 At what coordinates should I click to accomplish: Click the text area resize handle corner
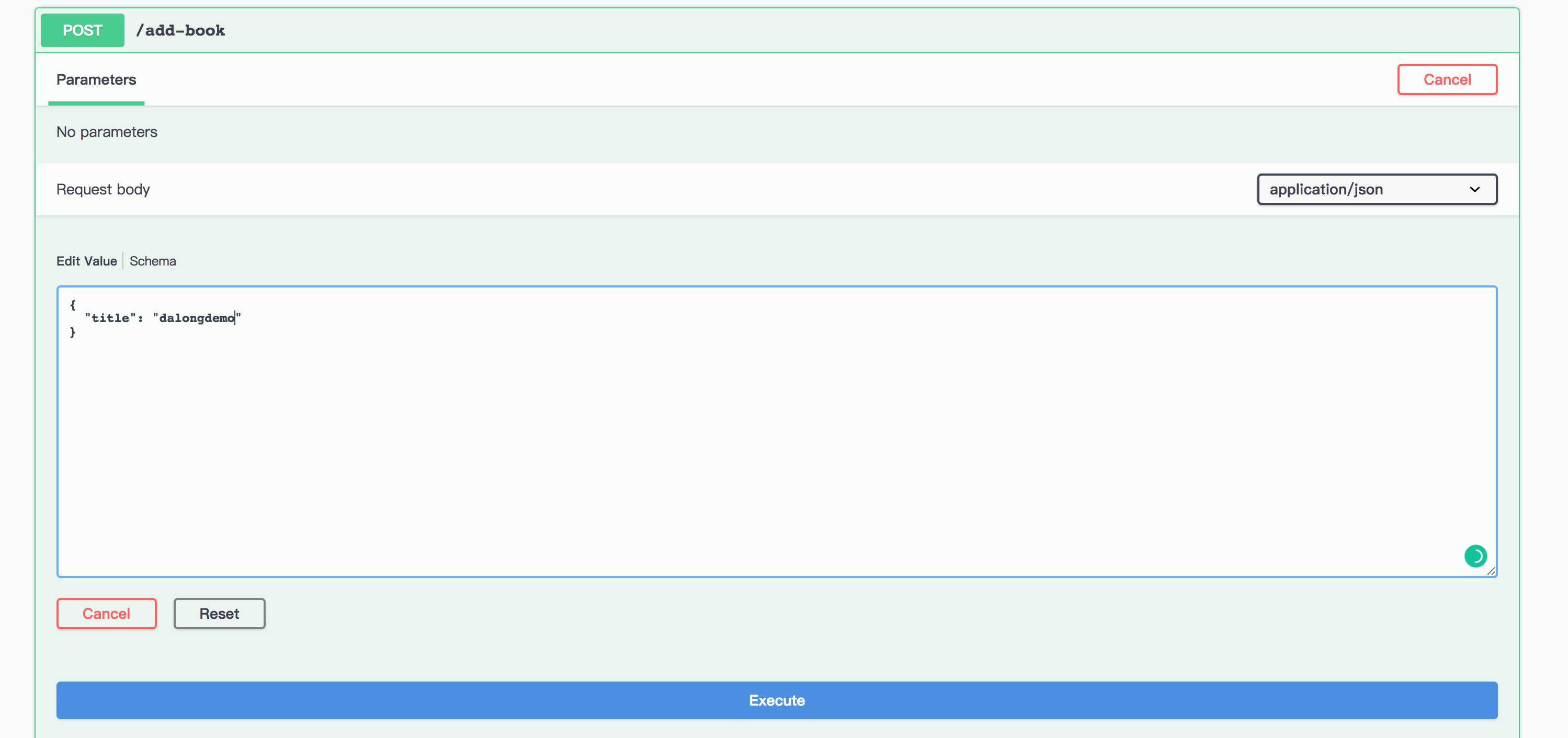[1491, 571]
